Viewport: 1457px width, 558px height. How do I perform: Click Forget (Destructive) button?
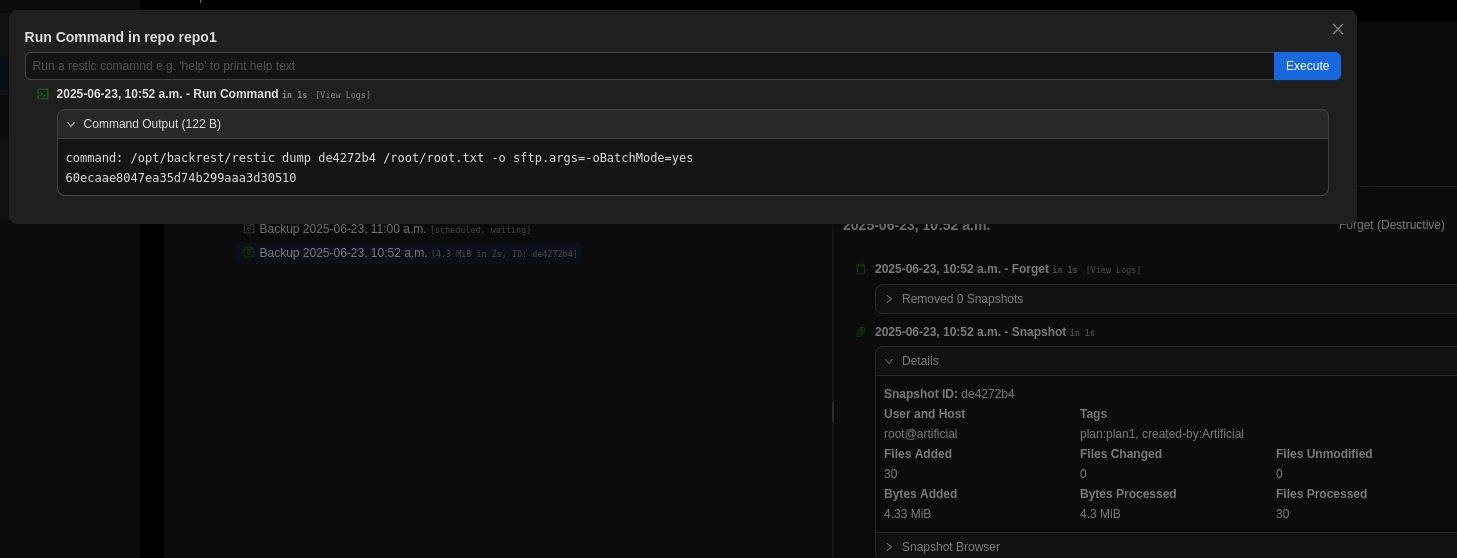1391,225
